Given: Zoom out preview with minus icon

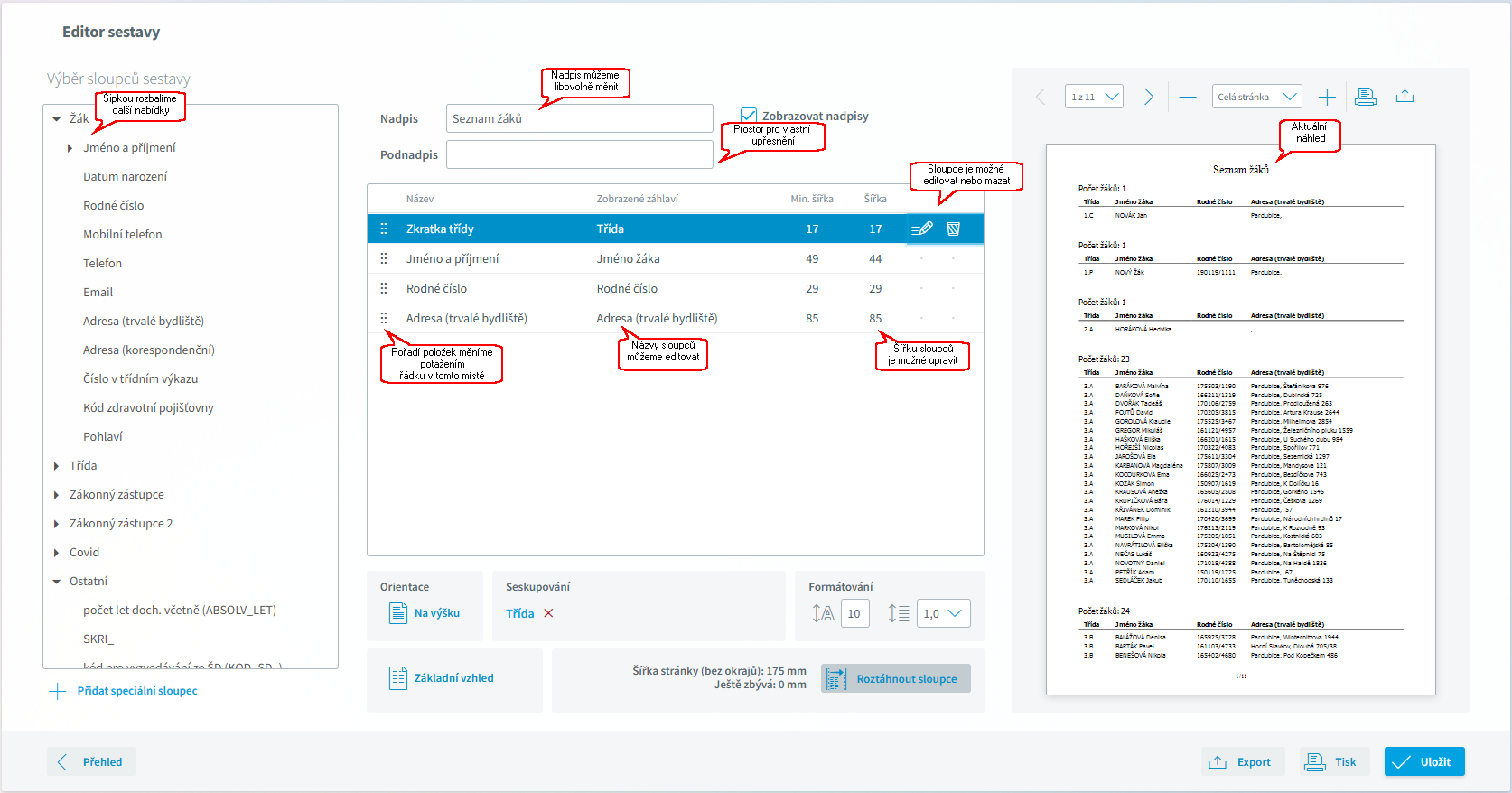Looking at the screenshot, I should (x=1188, y=97).
